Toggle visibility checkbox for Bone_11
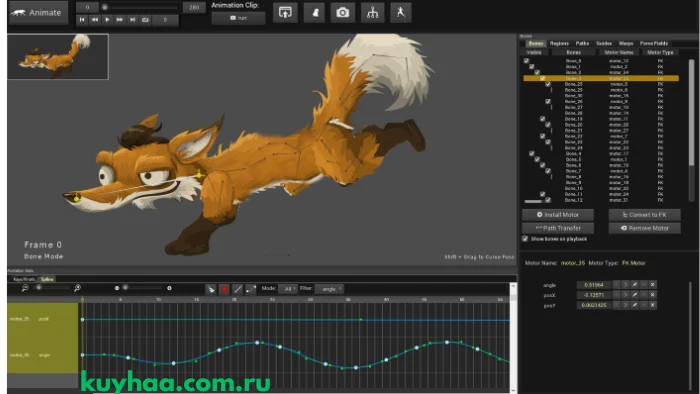700x394 pixels. pyautogui.click(x=542, y=194)
